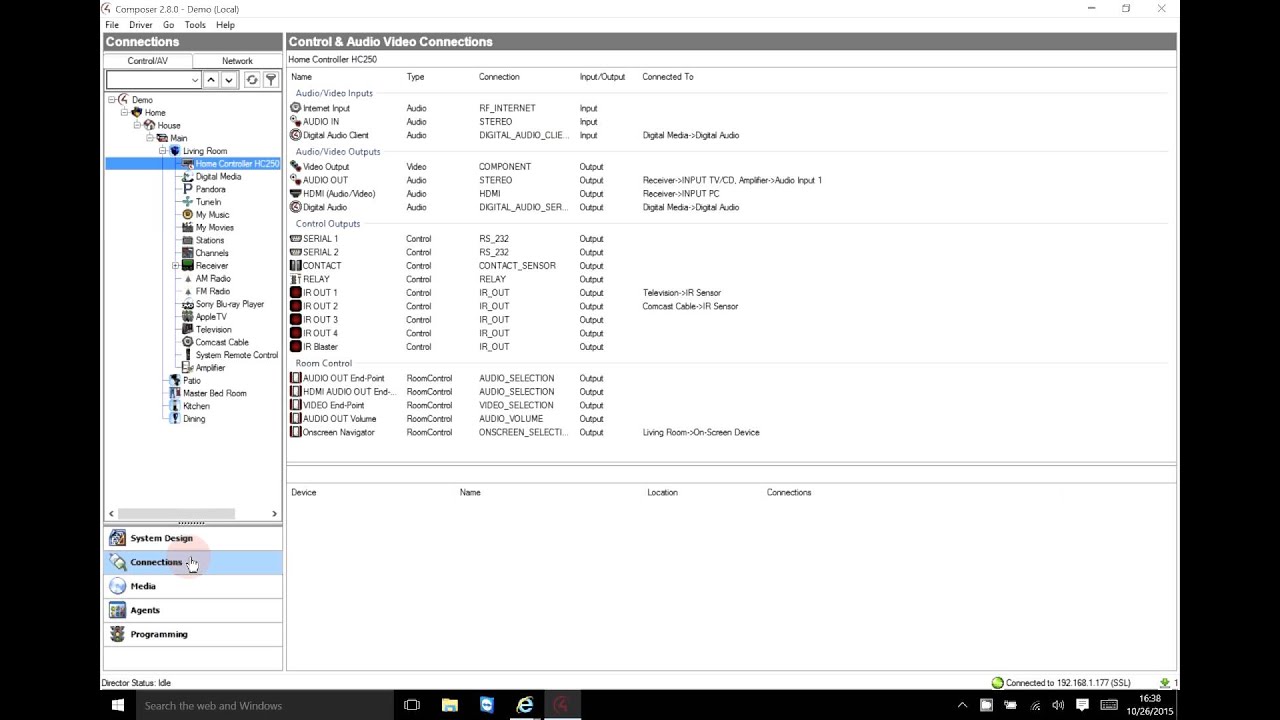Image resolution: width=1280 pixels, height=720 pixels.
Task: Click the IR OUT 1 red connector icon
Action: (x=295, y=293)
